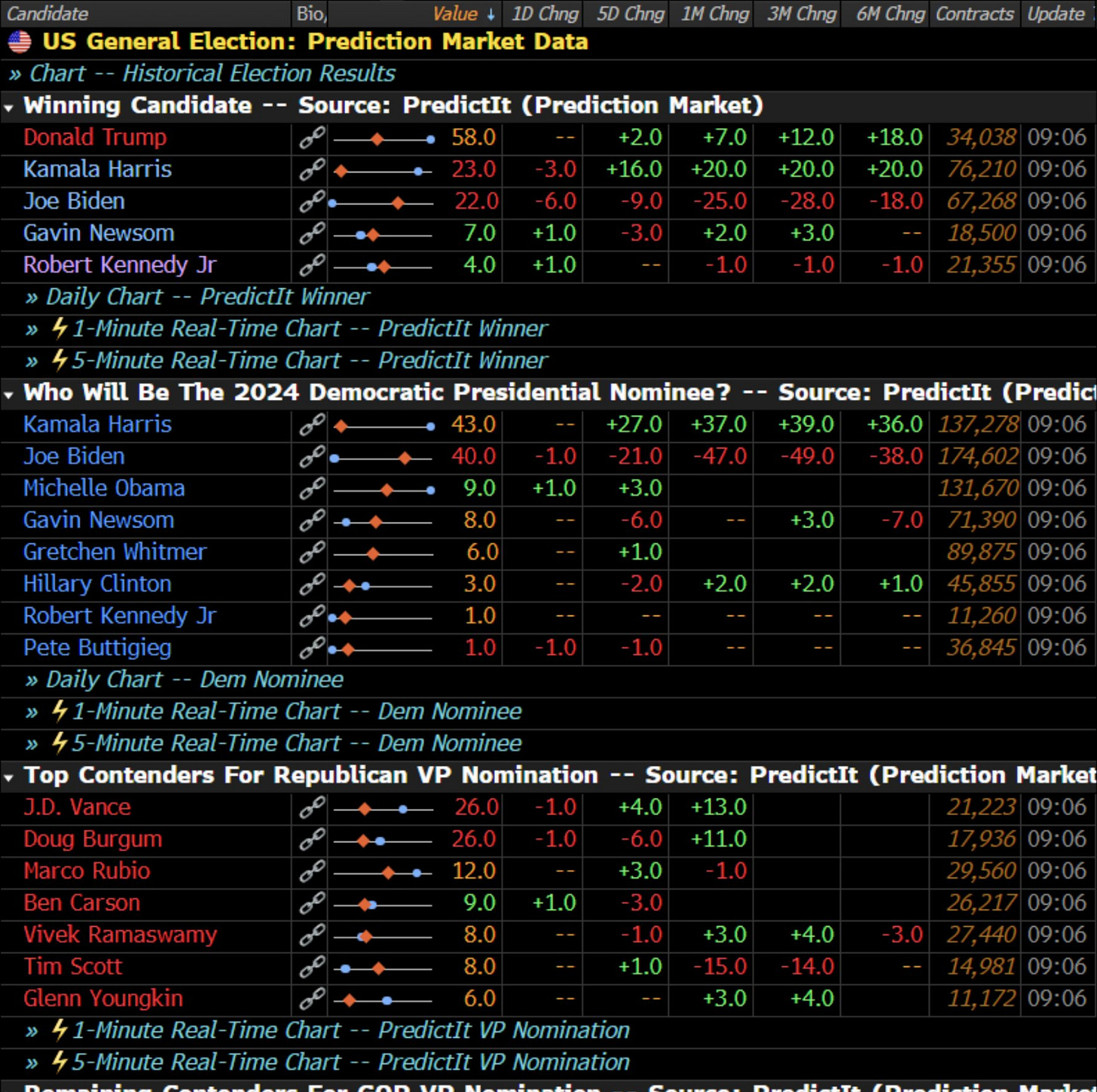Image resolution: width=1097 pixels, height=1092 pixels.
Task: Click contracts value 76,210 for Kamala Harris
Action: (981, 169)
